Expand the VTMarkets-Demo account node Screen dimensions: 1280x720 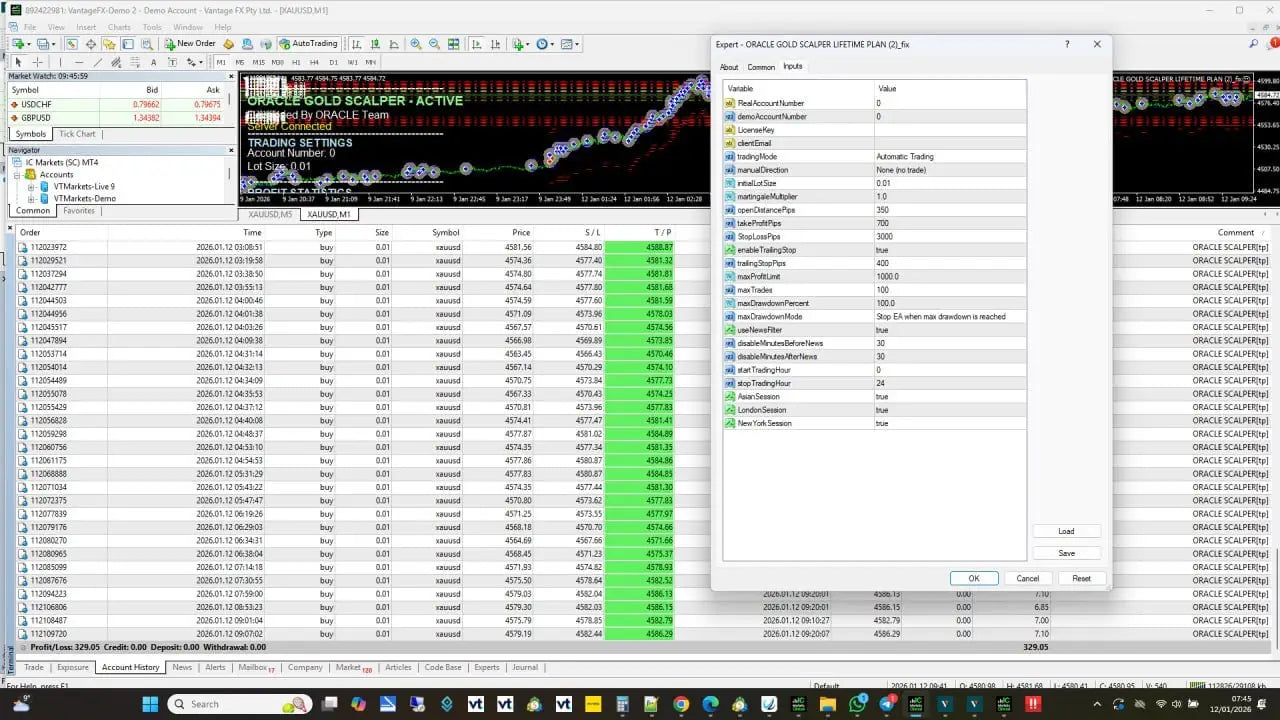pyautogui.click(x=31, y=198)
